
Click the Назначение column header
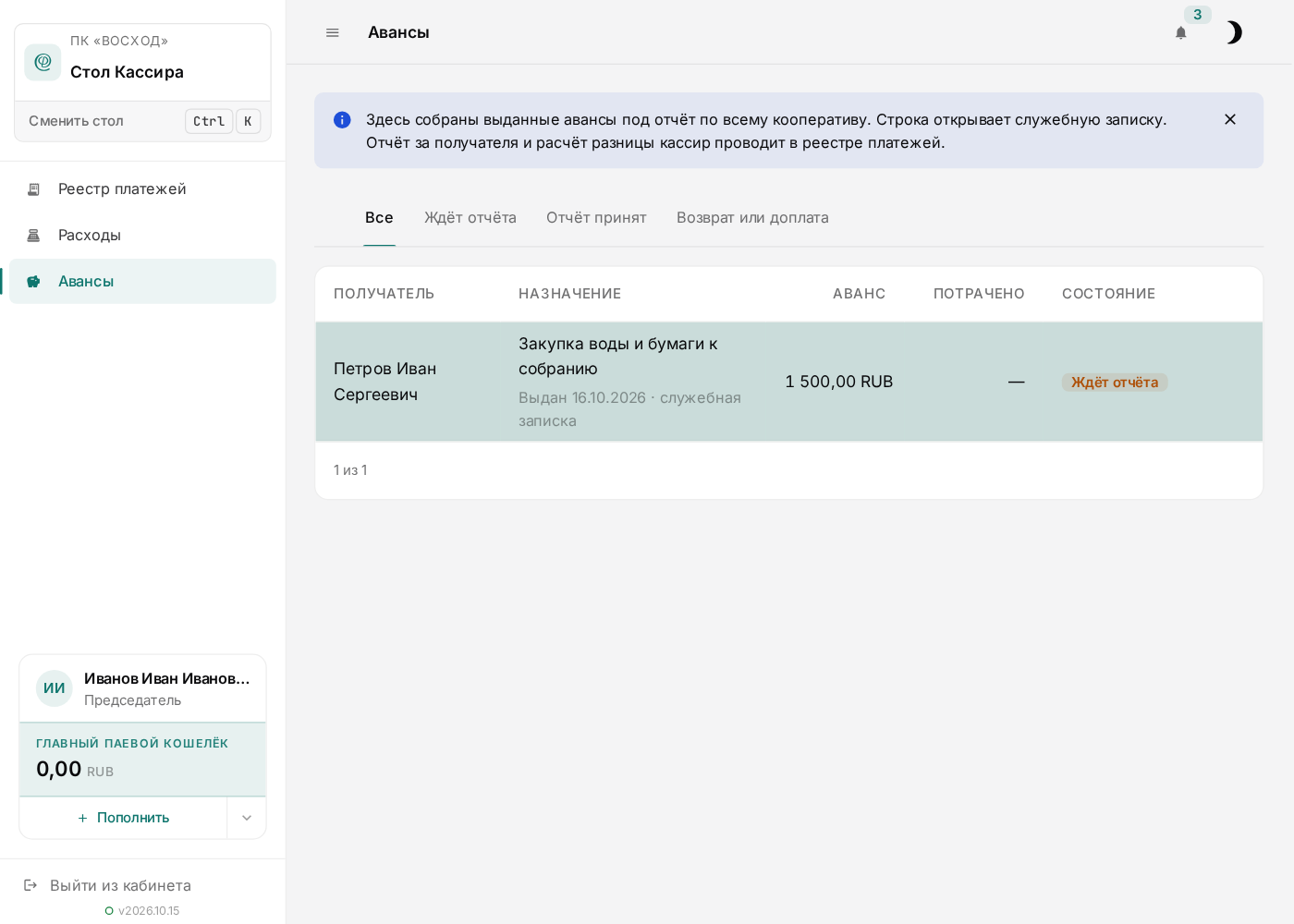[x=569, y=294]
